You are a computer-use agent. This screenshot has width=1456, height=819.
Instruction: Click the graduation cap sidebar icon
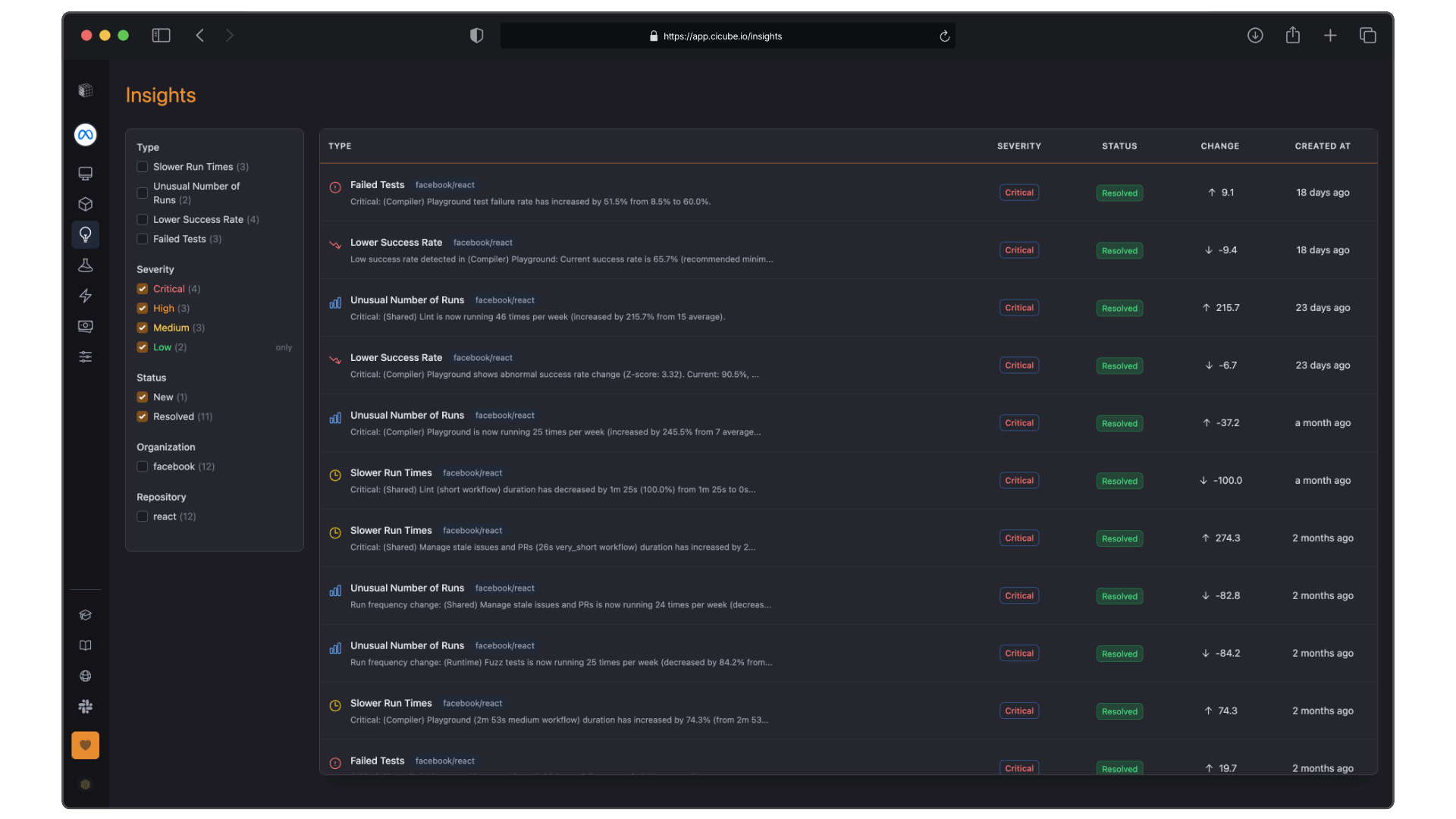[86, 615]
